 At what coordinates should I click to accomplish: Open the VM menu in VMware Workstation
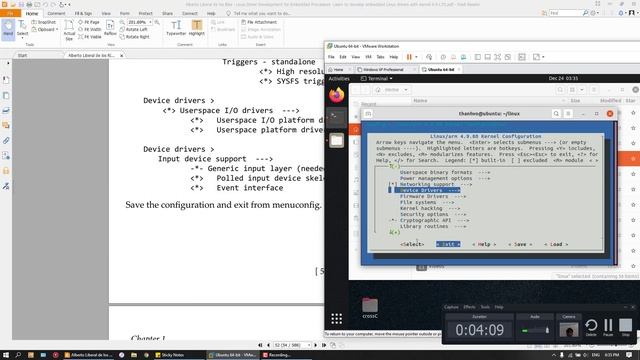[x=368, y=57]
